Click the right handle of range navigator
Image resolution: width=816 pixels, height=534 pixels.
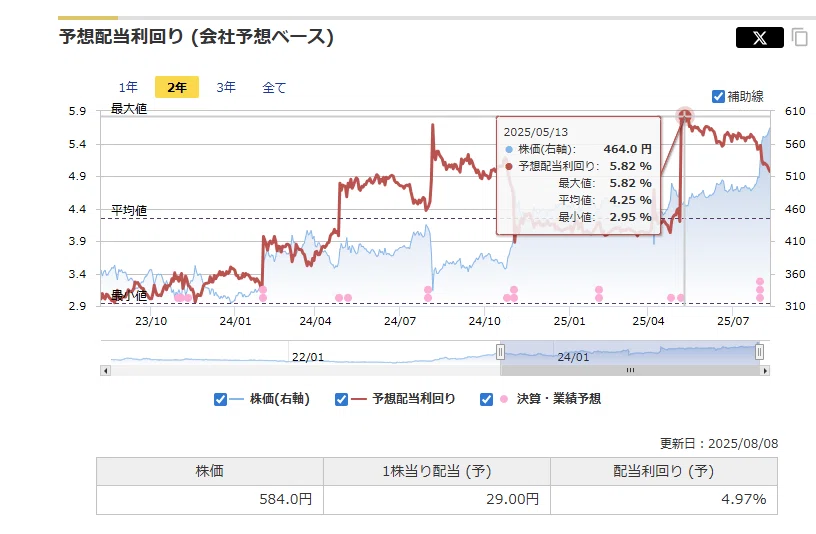[x=759, y=352]
